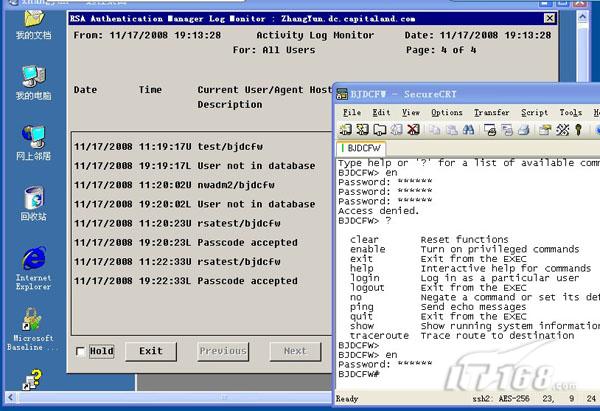Click ssh2: AES-256 status bar entry
Screen dimensions: 600x411
(x=501, y=399)
